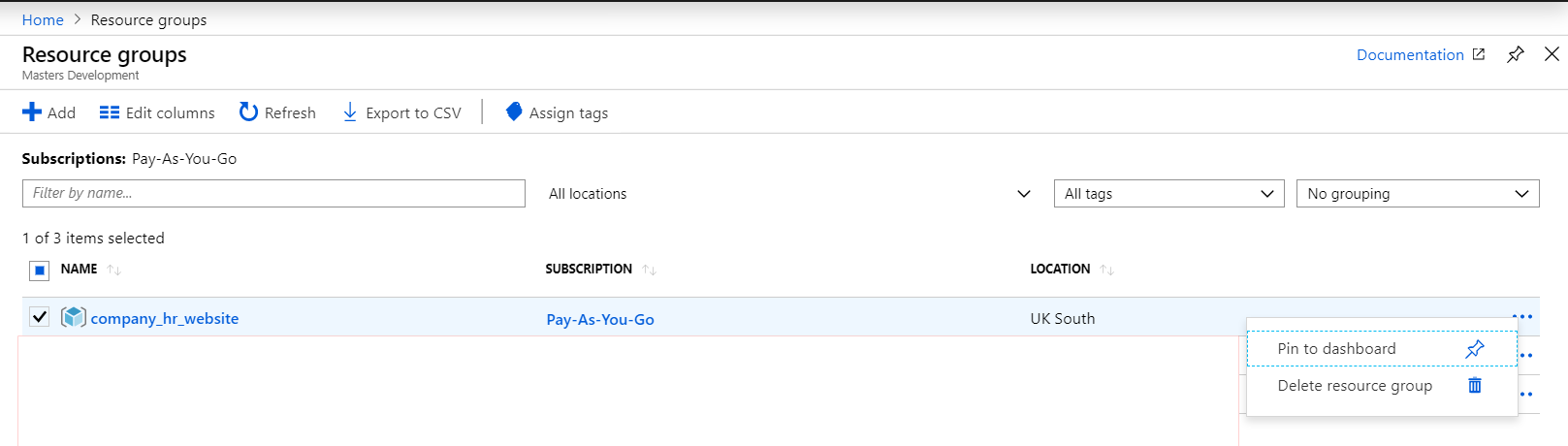Sort by the NAME column header

pyautogui.click(x=80, y=269)
